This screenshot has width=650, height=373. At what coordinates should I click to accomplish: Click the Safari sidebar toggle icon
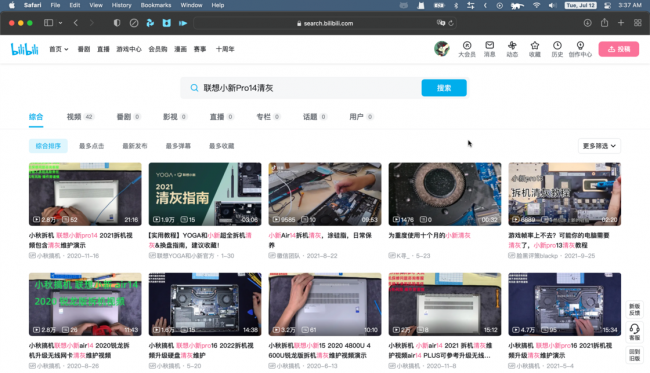point(49,23)
